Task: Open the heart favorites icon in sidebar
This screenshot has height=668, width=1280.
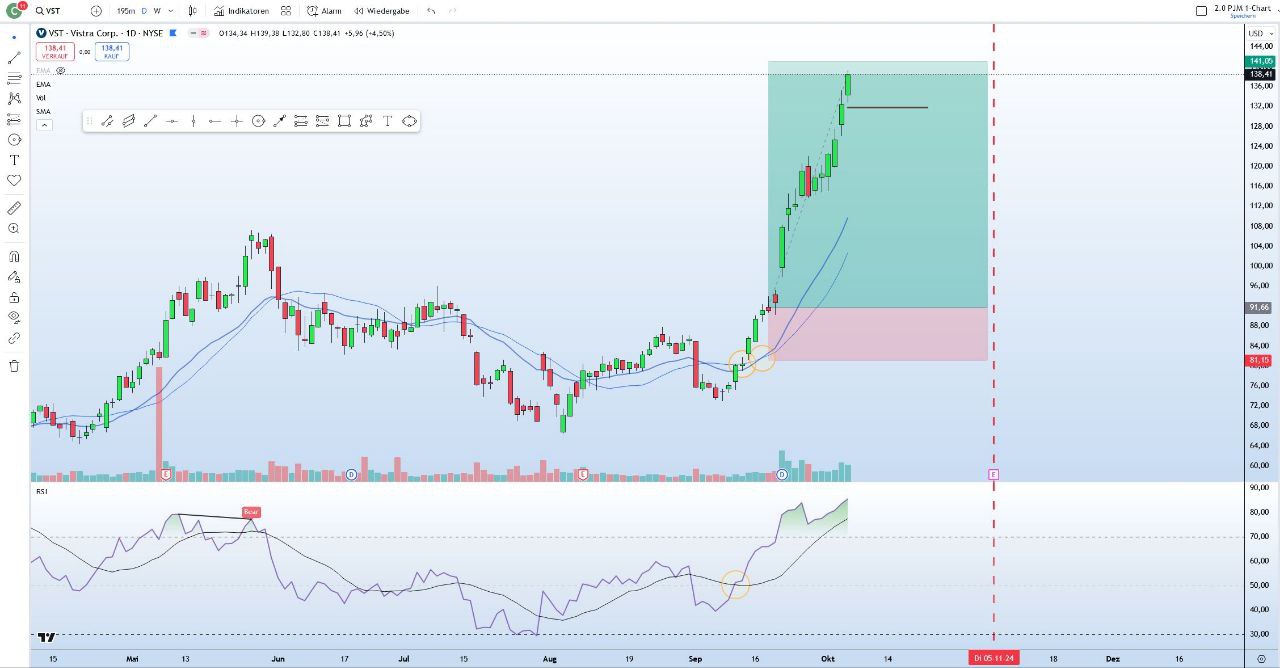Action: [14, 180]
